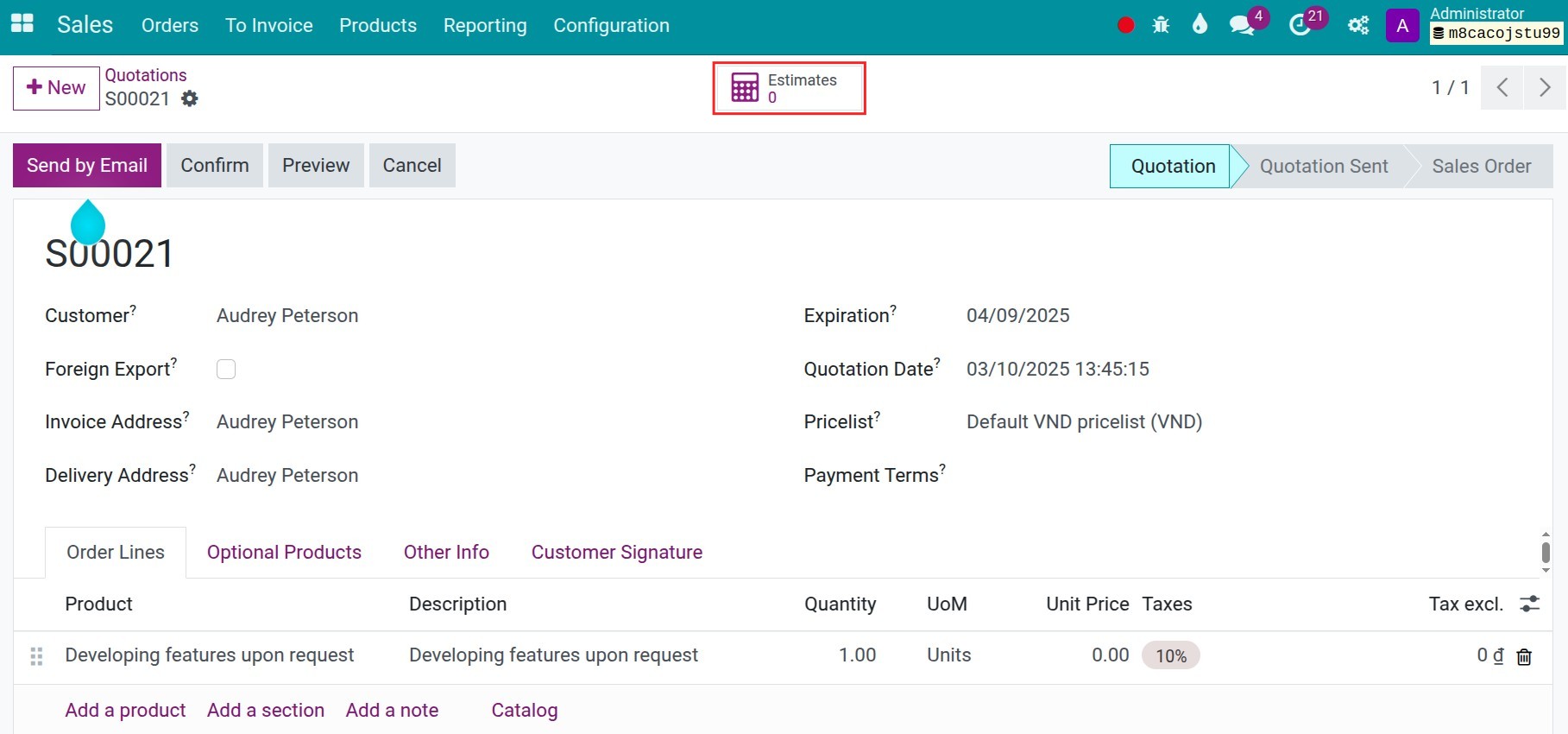
Task: Click Add a product link
Action: [125, 710]
